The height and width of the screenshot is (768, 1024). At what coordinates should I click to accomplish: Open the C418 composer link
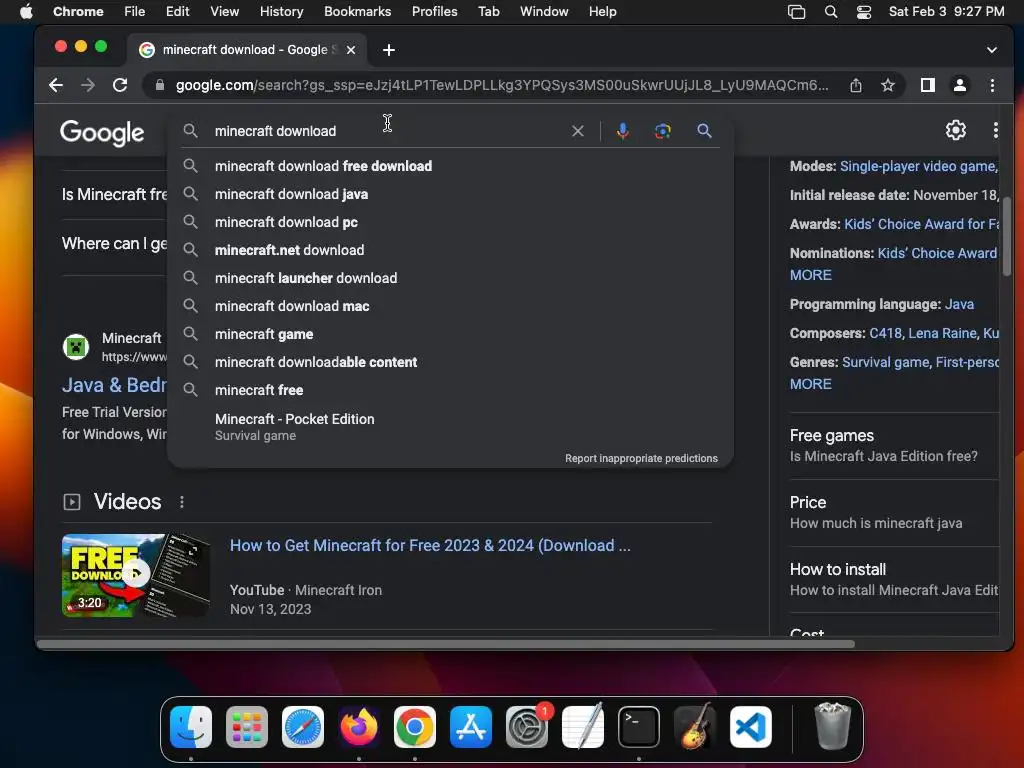click(886, 333)
